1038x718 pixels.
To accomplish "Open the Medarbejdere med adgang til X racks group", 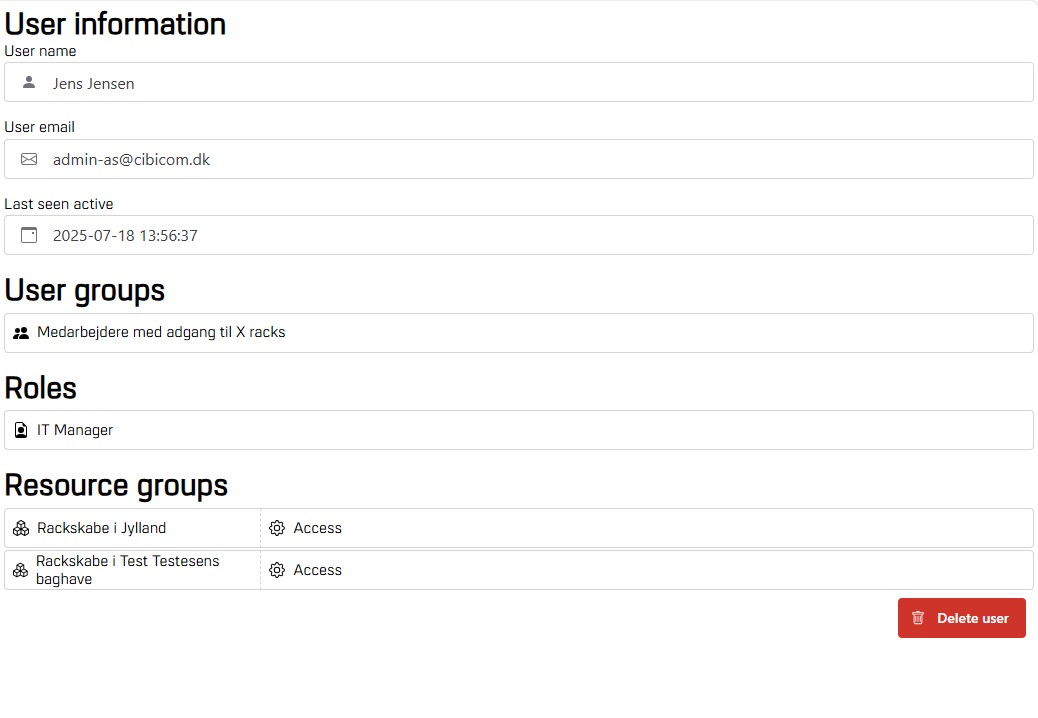I will pyautogui.click(x=161, y=332).
